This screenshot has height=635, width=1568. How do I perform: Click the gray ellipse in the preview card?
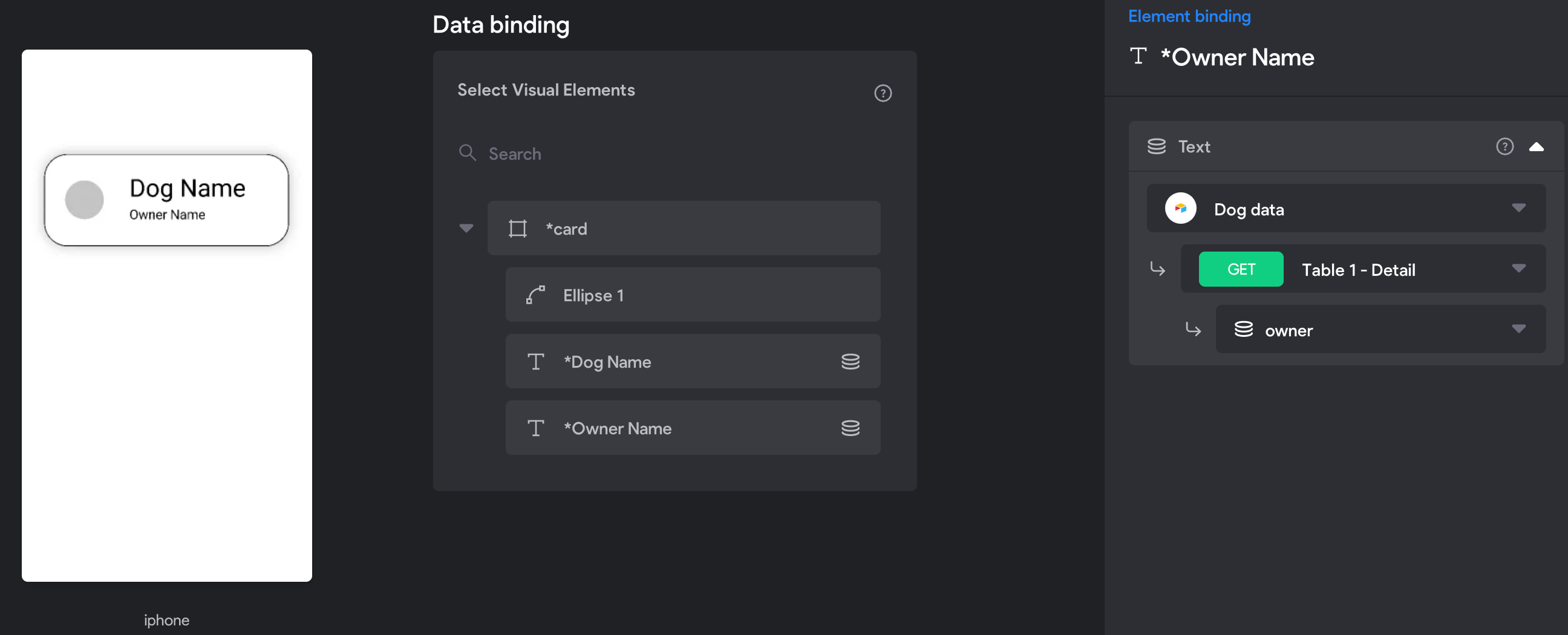(x=84, y=200)
